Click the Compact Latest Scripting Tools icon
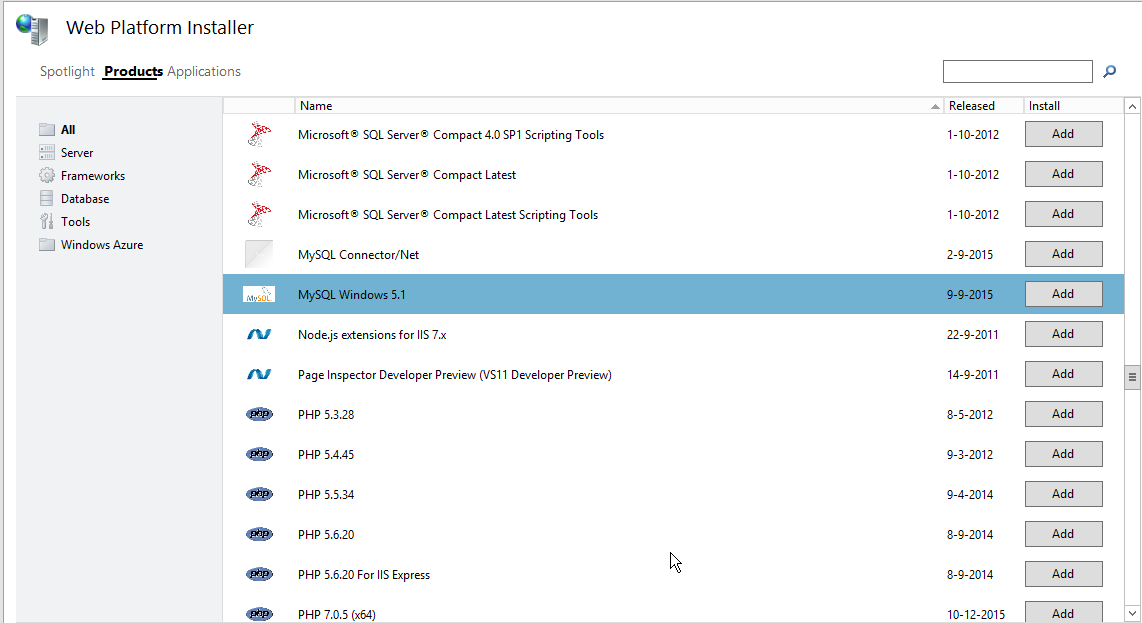Screen dimensions: 1142x623 click(x=259, y=215)
